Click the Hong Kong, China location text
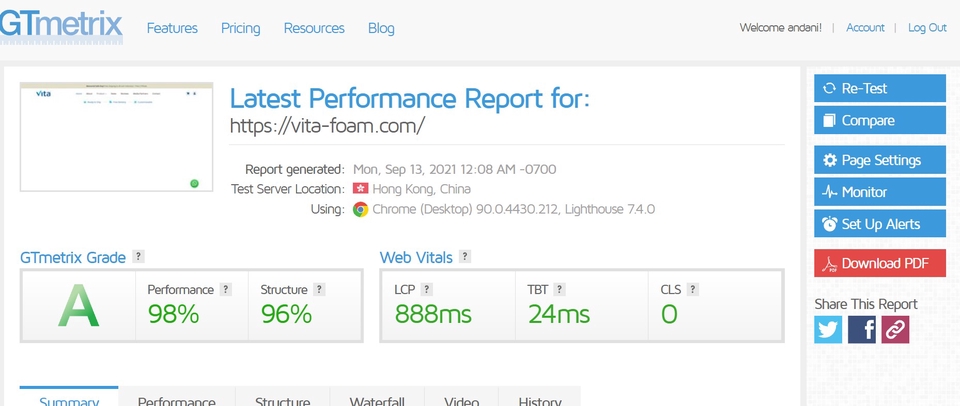Screen dimensions: 960x406 (421, 189)
